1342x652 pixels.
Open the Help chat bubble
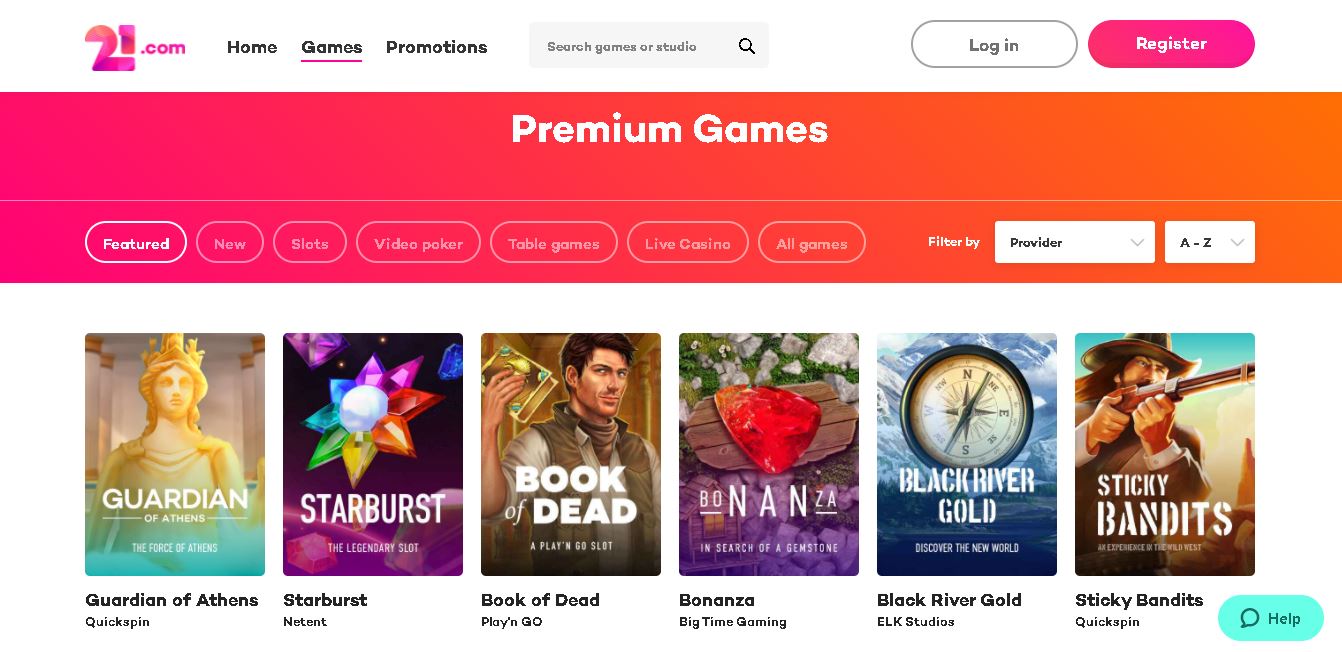1271,618
